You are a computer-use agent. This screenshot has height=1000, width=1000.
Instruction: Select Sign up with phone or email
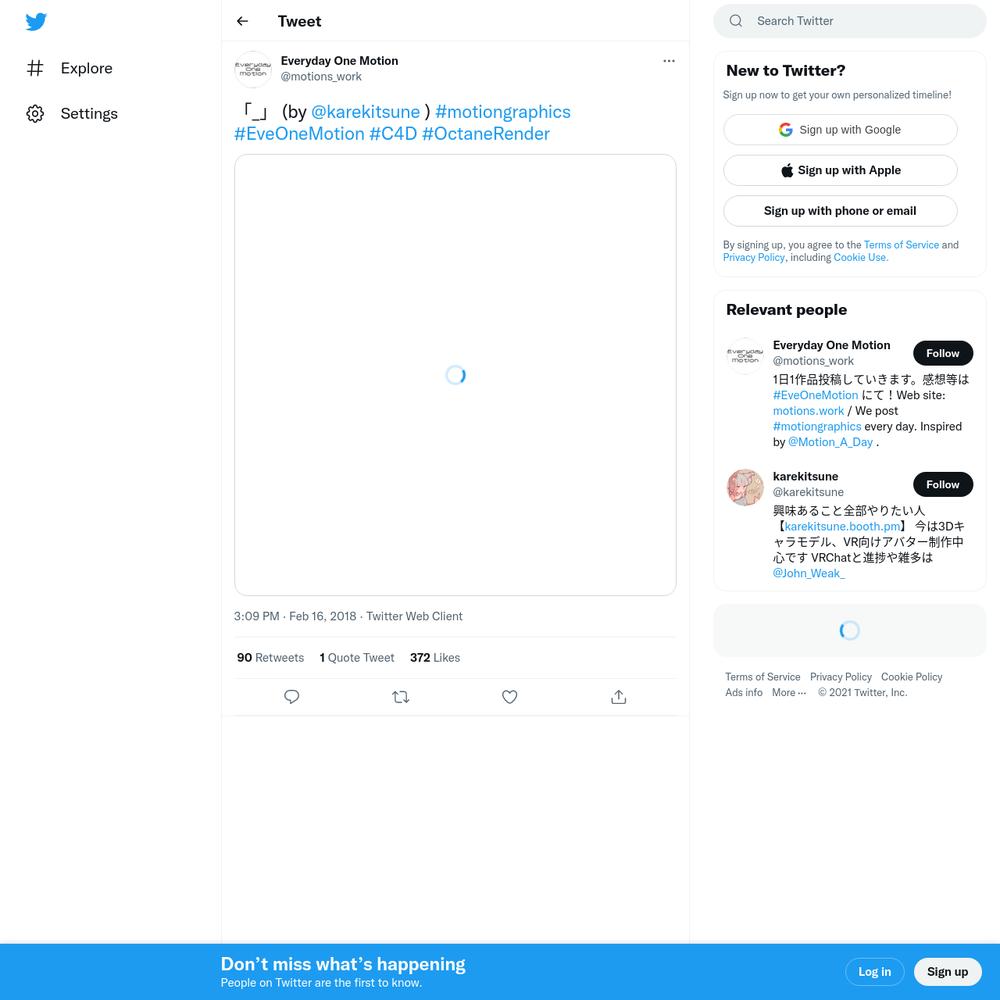point(840,211)
